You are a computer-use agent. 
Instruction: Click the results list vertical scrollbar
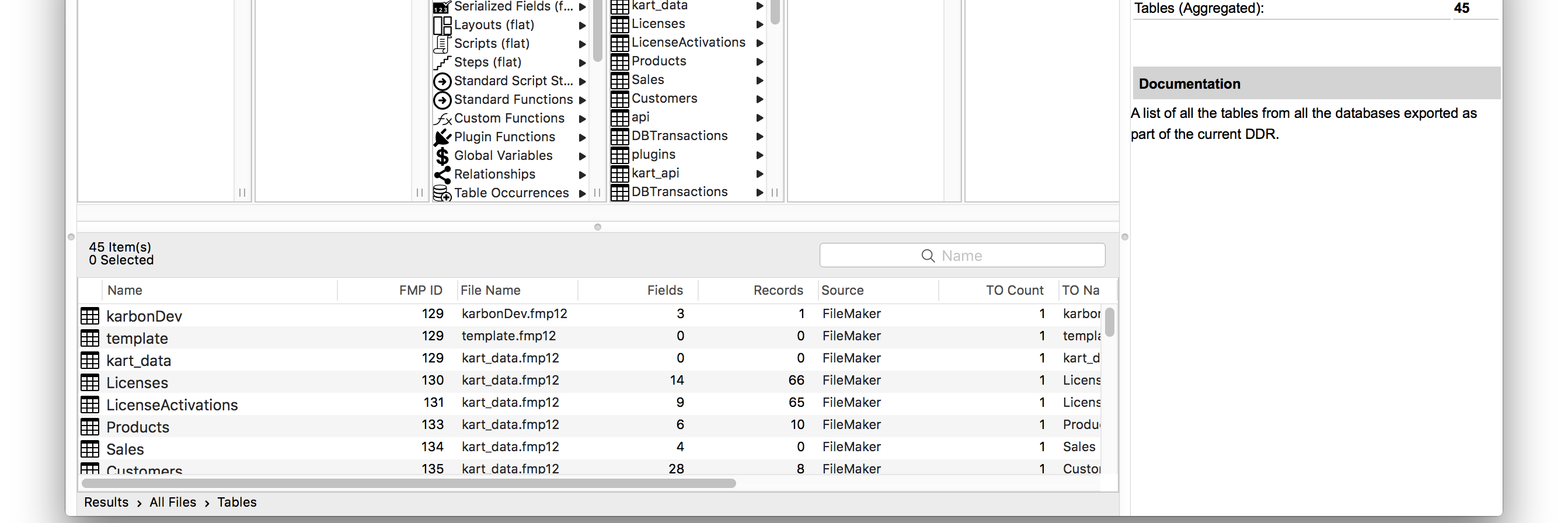(1110, 322)
